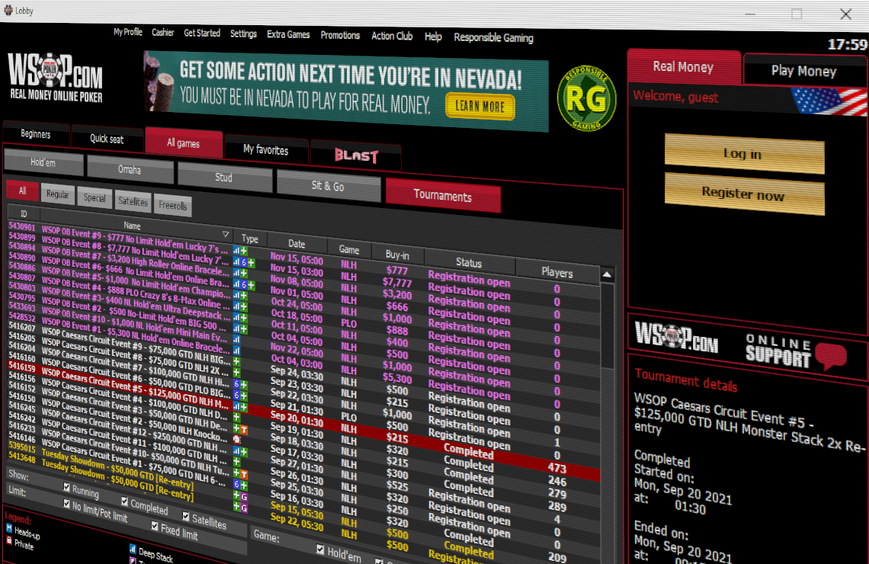Screen dimensions: 869x564
Task: Toggle the Fixed limit checkbox
Action: pos(155,526)
